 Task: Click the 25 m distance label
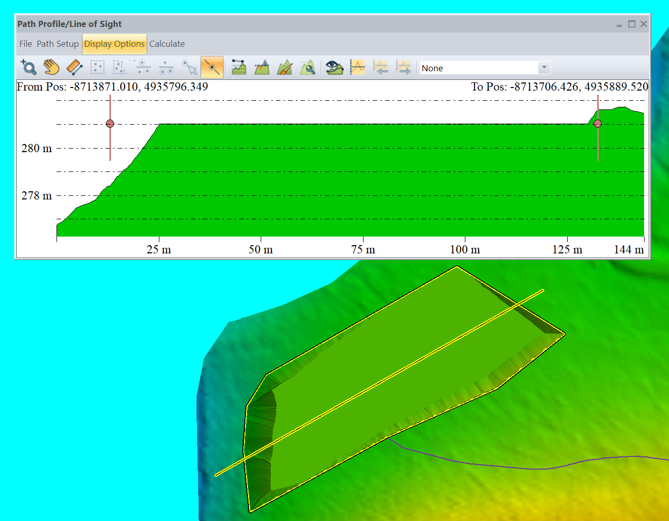click(159, 250)
